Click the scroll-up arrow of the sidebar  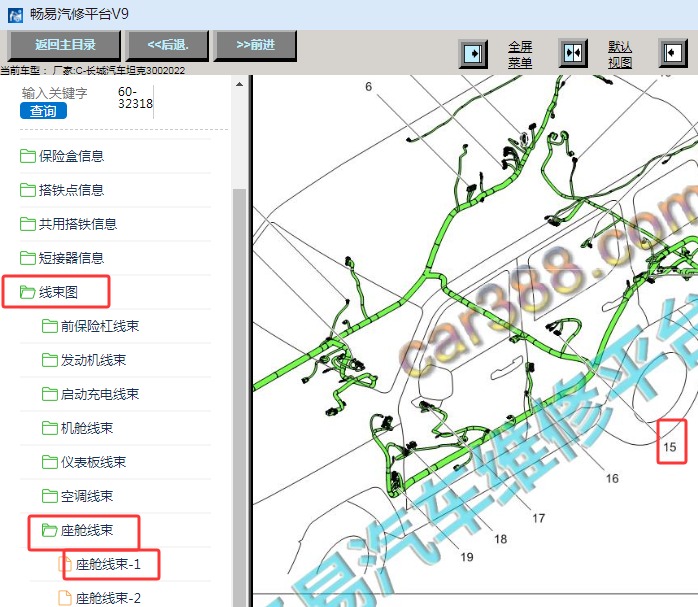pos(239,84)
